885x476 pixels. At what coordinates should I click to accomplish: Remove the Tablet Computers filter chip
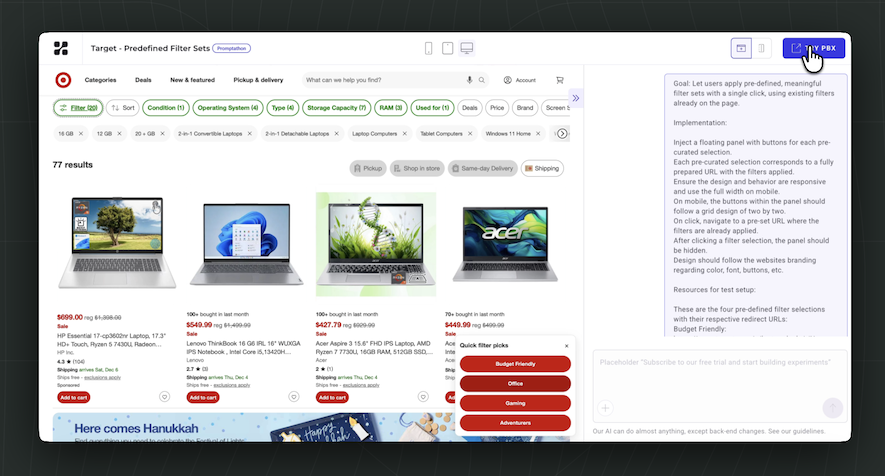click(470, 134)
